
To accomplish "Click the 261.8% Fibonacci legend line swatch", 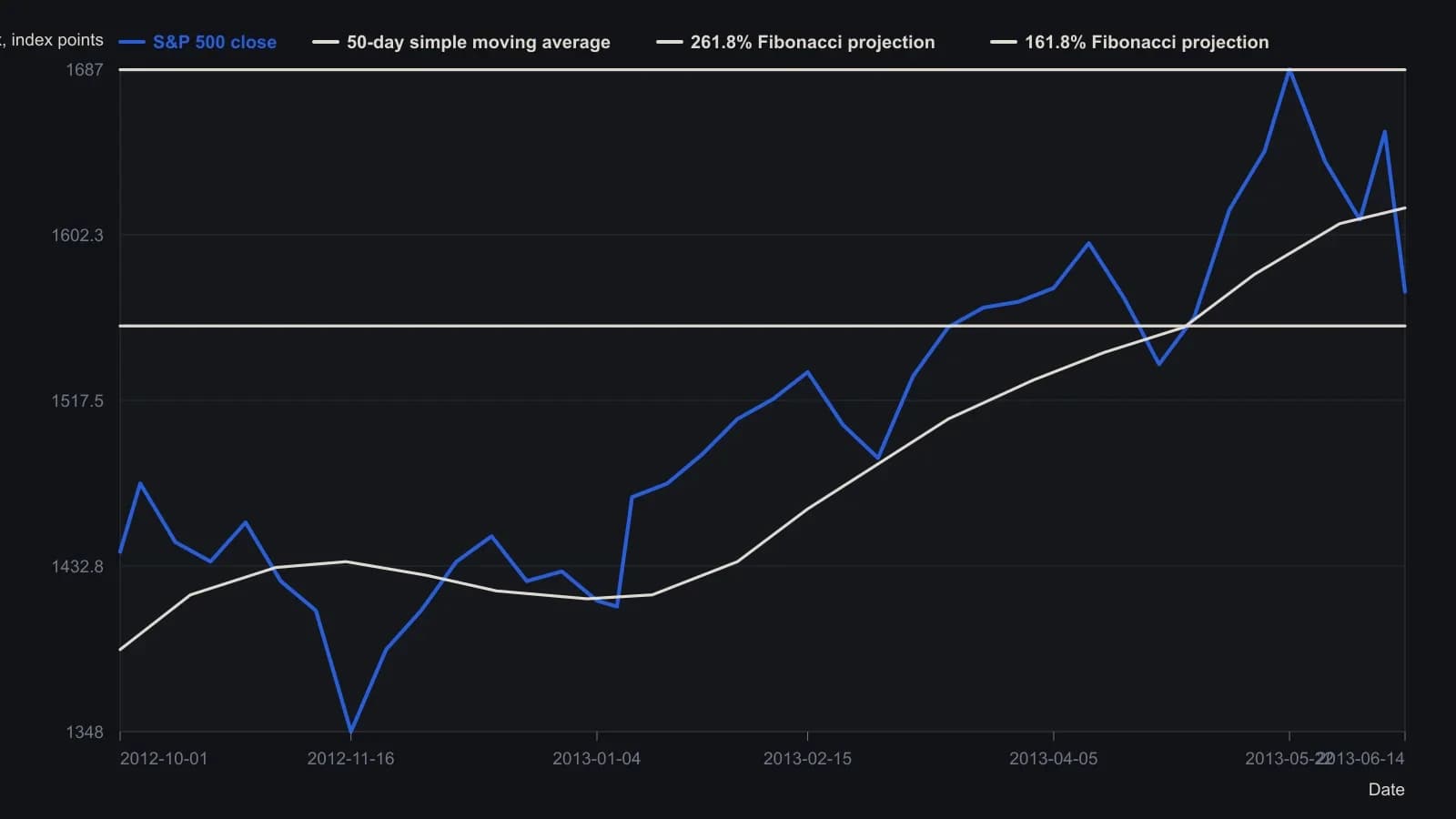I will (x=670, y=42).
